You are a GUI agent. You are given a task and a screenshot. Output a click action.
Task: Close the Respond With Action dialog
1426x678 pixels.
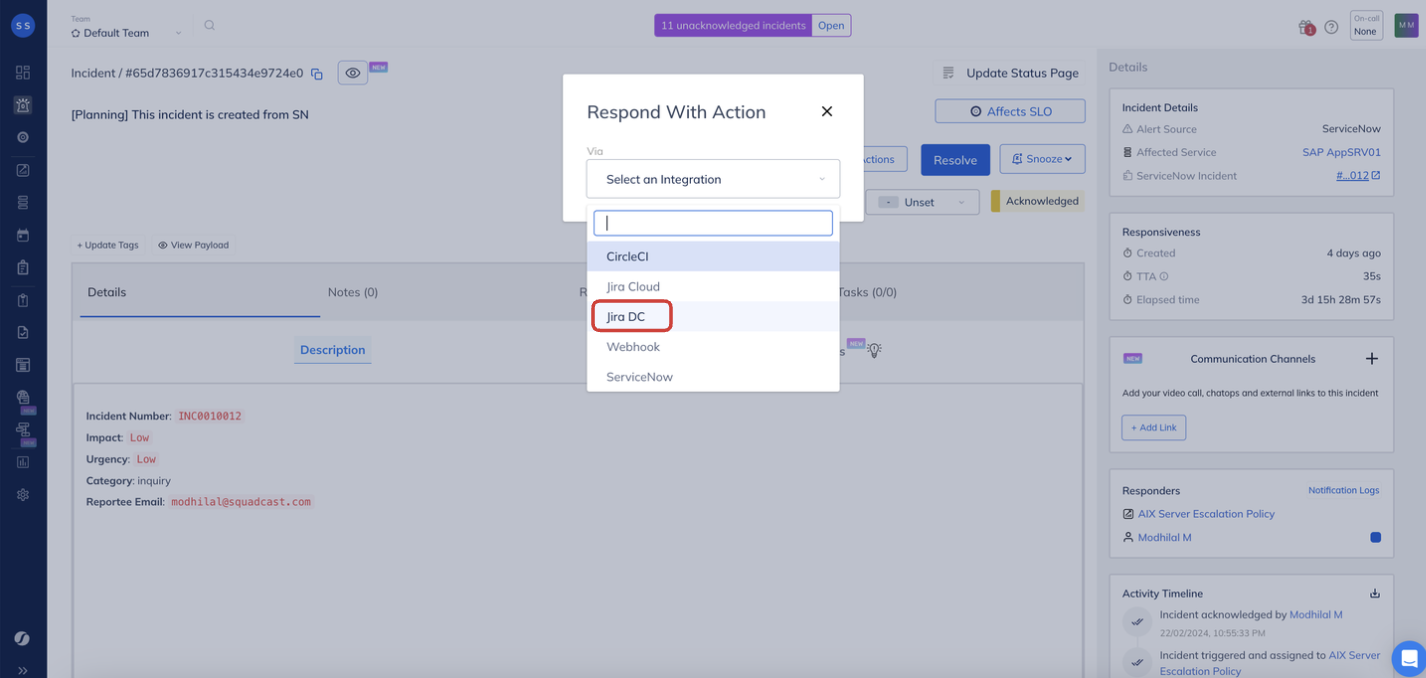tap(827, 112)
